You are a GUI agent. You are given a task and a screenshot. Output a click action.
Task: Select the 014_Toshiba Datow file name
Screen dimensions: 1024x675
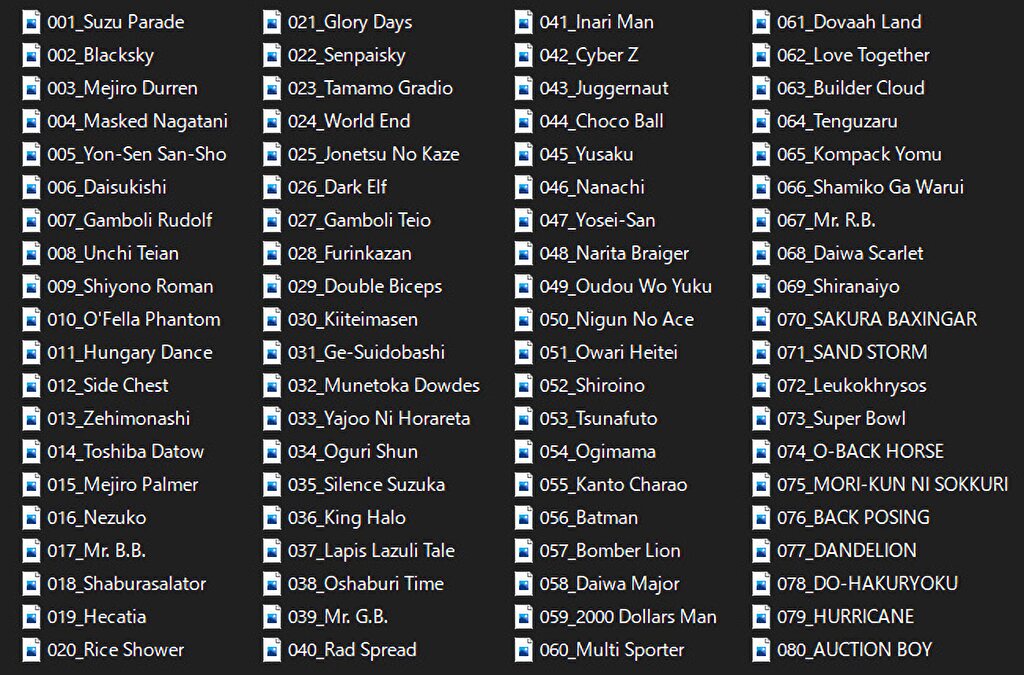pos(125,452)
